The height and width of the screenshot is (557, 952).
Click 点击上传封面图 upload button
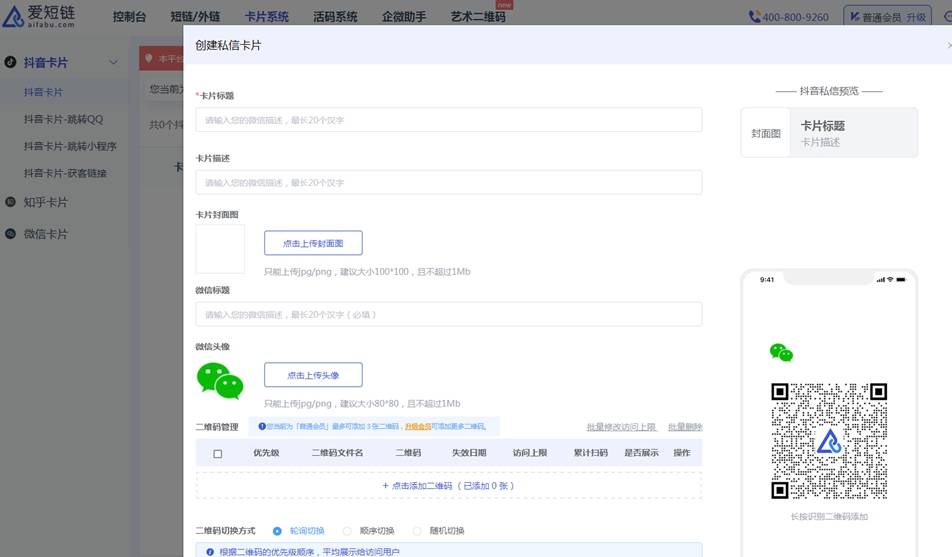coord(313,243)
